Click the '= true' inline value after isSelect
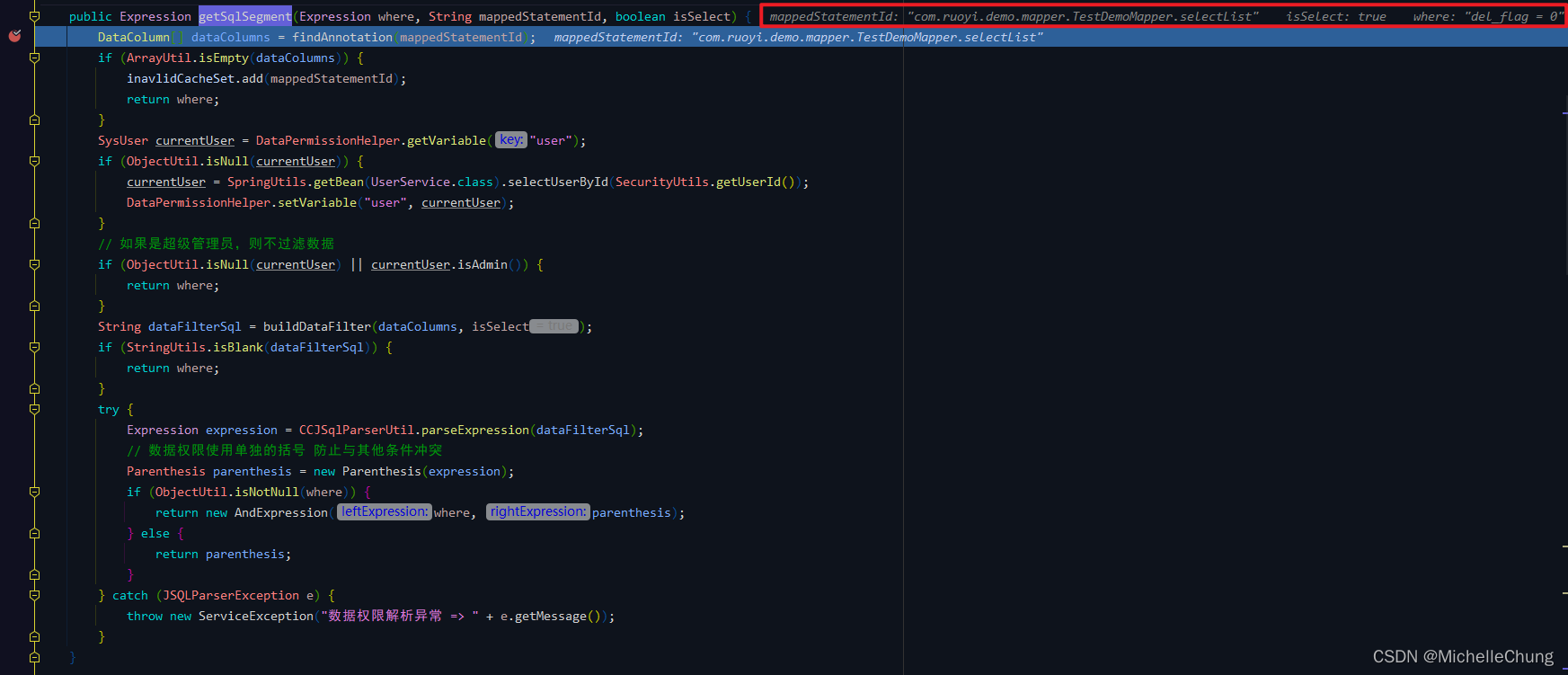1568x675 pixels. [554, 326]
